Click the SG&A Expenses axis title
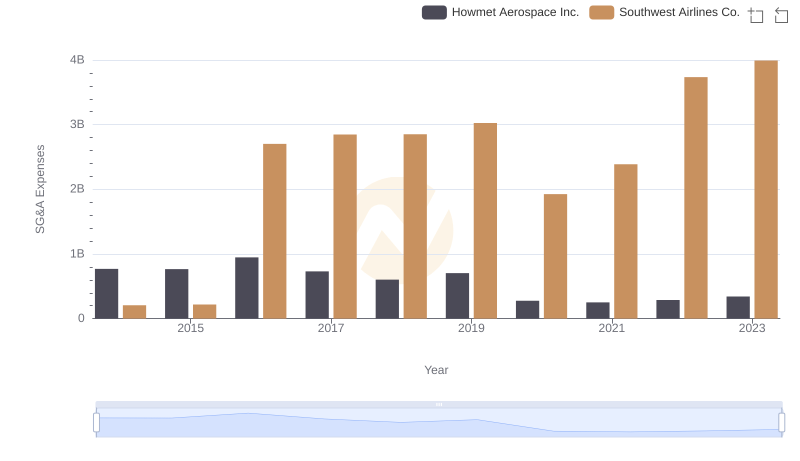Viewport: 800px width, 461px height. (40, 189)
